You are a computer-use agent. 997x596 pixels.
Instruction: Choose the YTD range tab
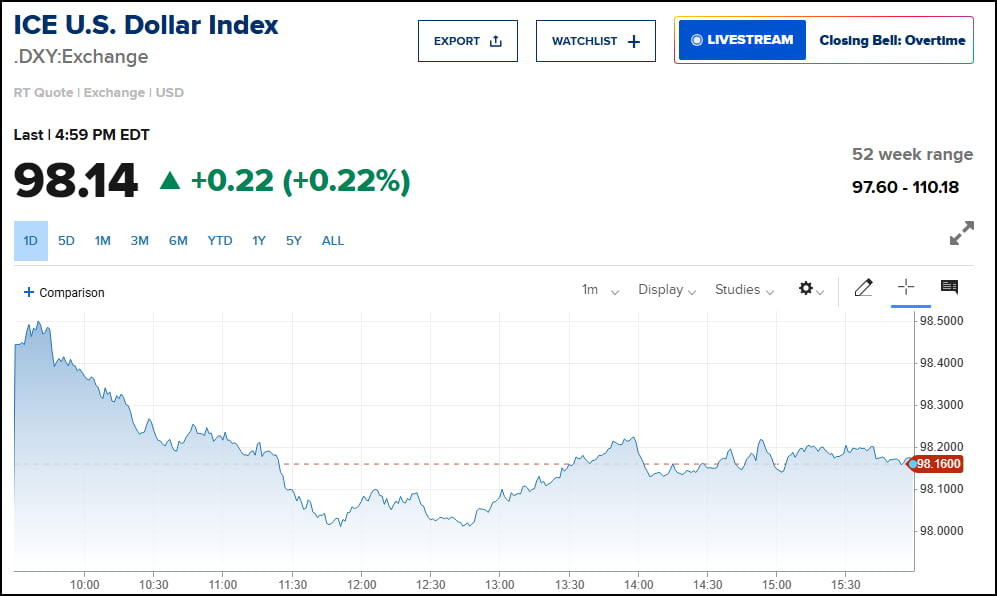click(x=219, y=240)
